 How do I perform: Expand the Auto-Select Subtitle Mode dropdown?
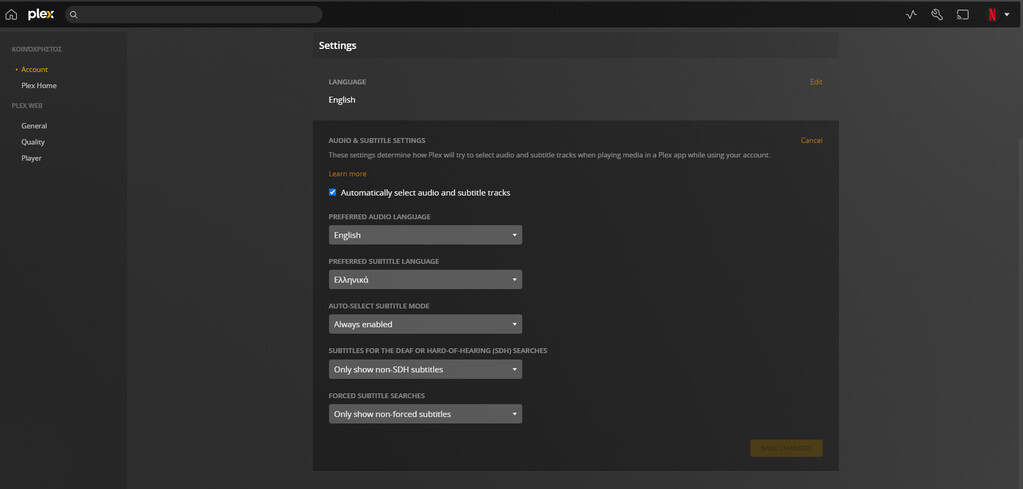click(x=425, y=324)
